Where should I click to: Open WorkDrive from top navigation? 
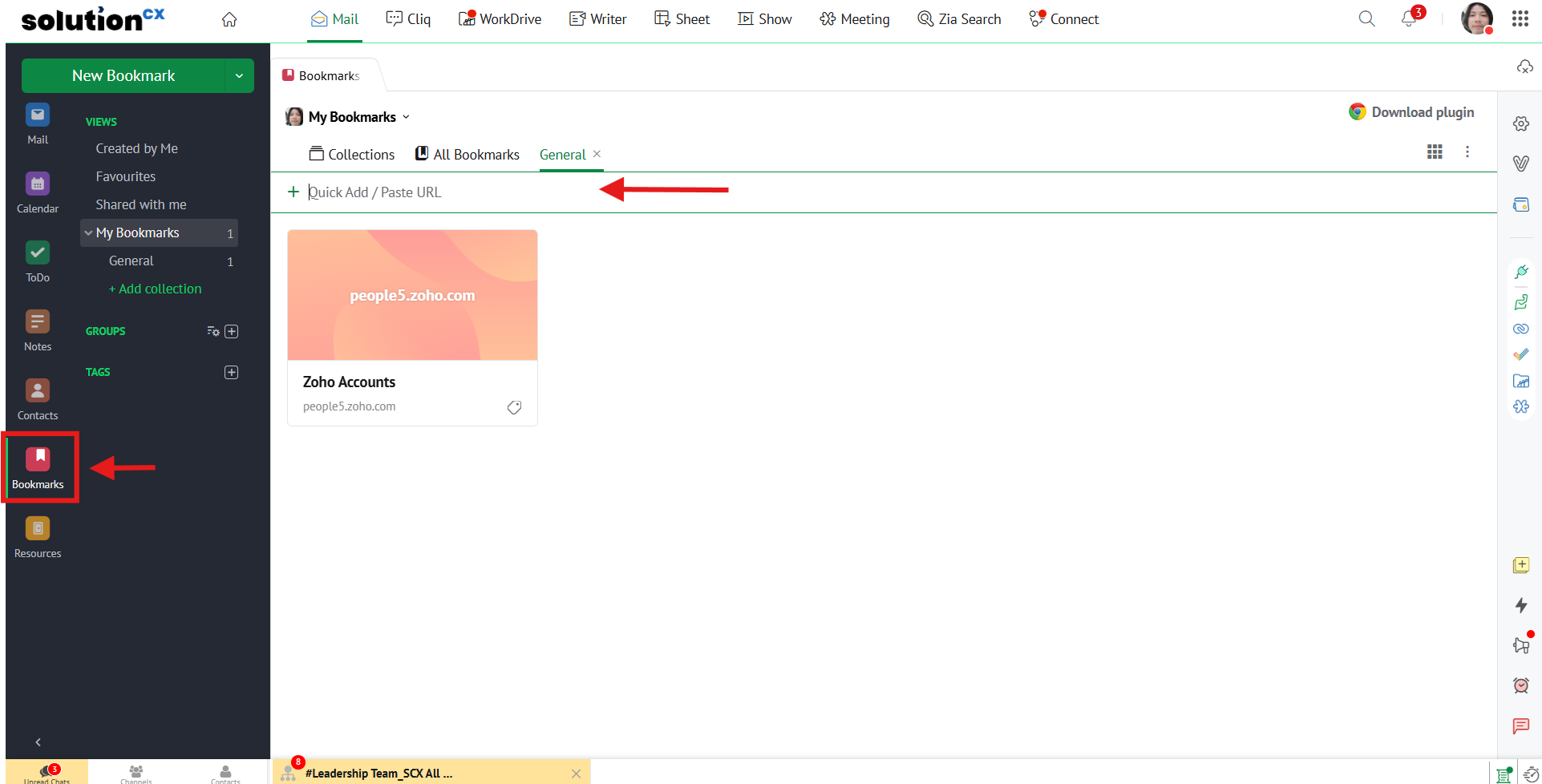click(500, 19)
